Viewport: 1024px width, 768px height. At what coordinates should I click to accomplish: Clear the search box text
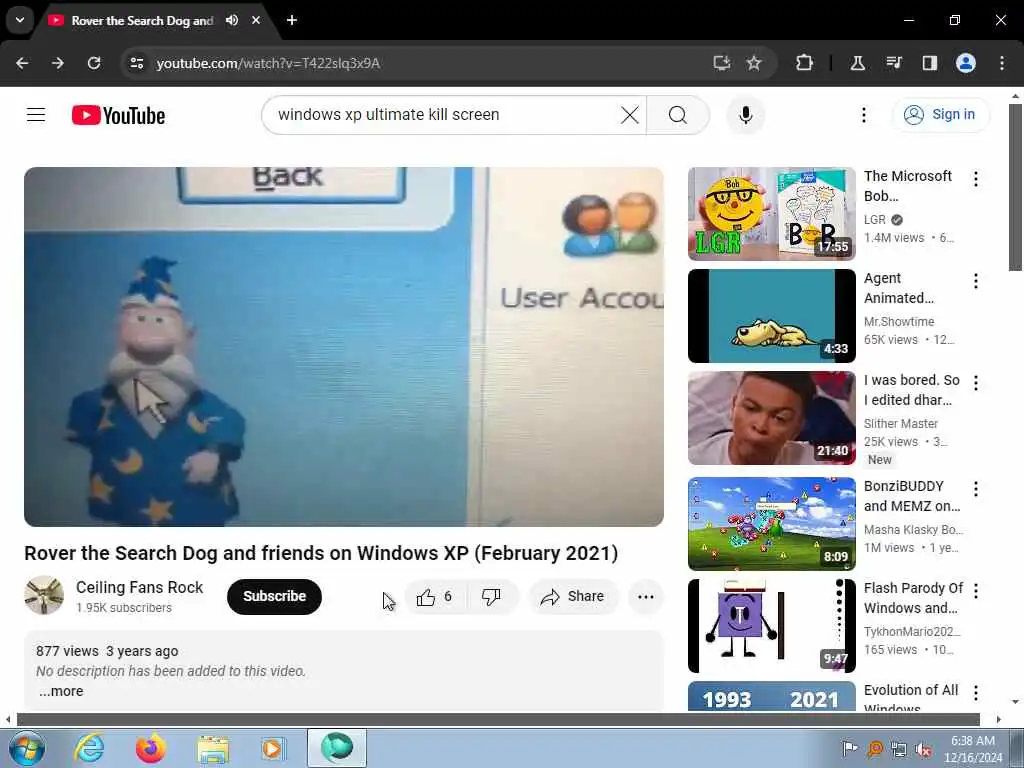tap(630, 115)
